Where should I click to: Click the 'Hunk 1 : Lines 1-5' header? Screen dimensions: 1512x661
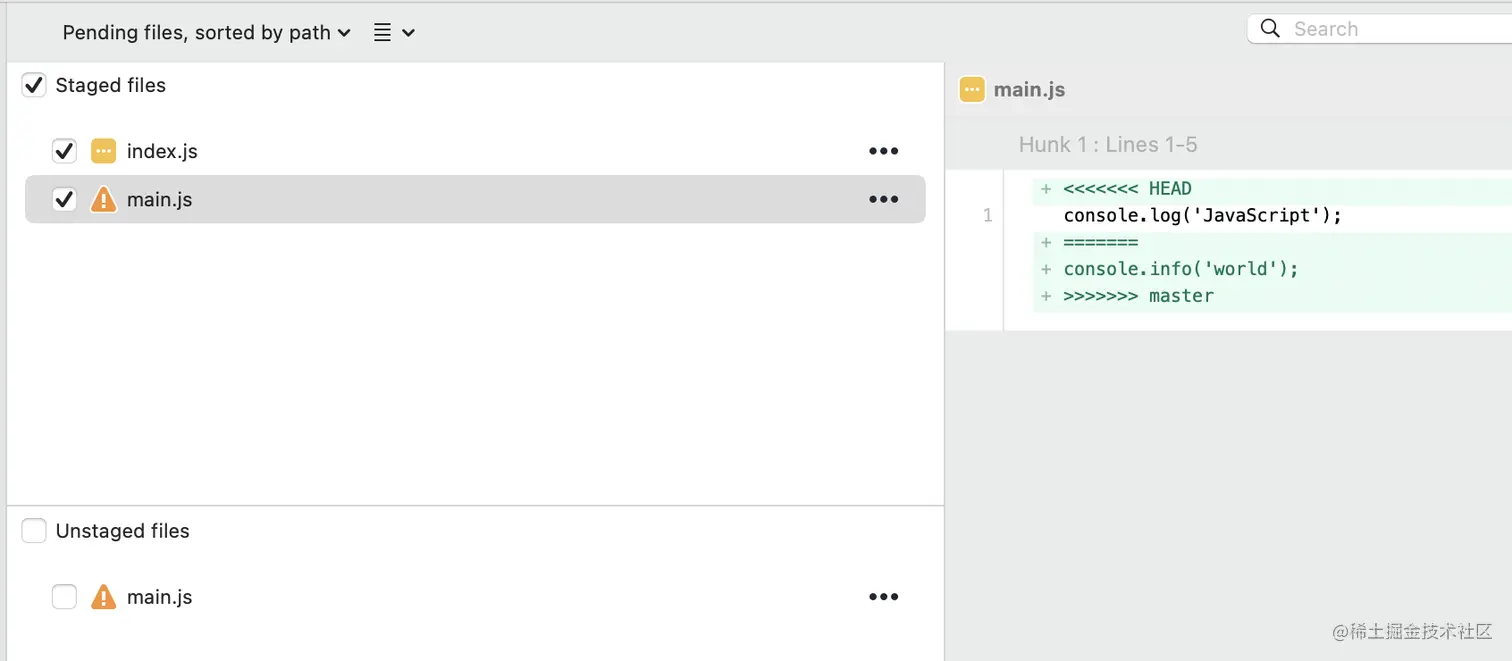coord(1108,144)
